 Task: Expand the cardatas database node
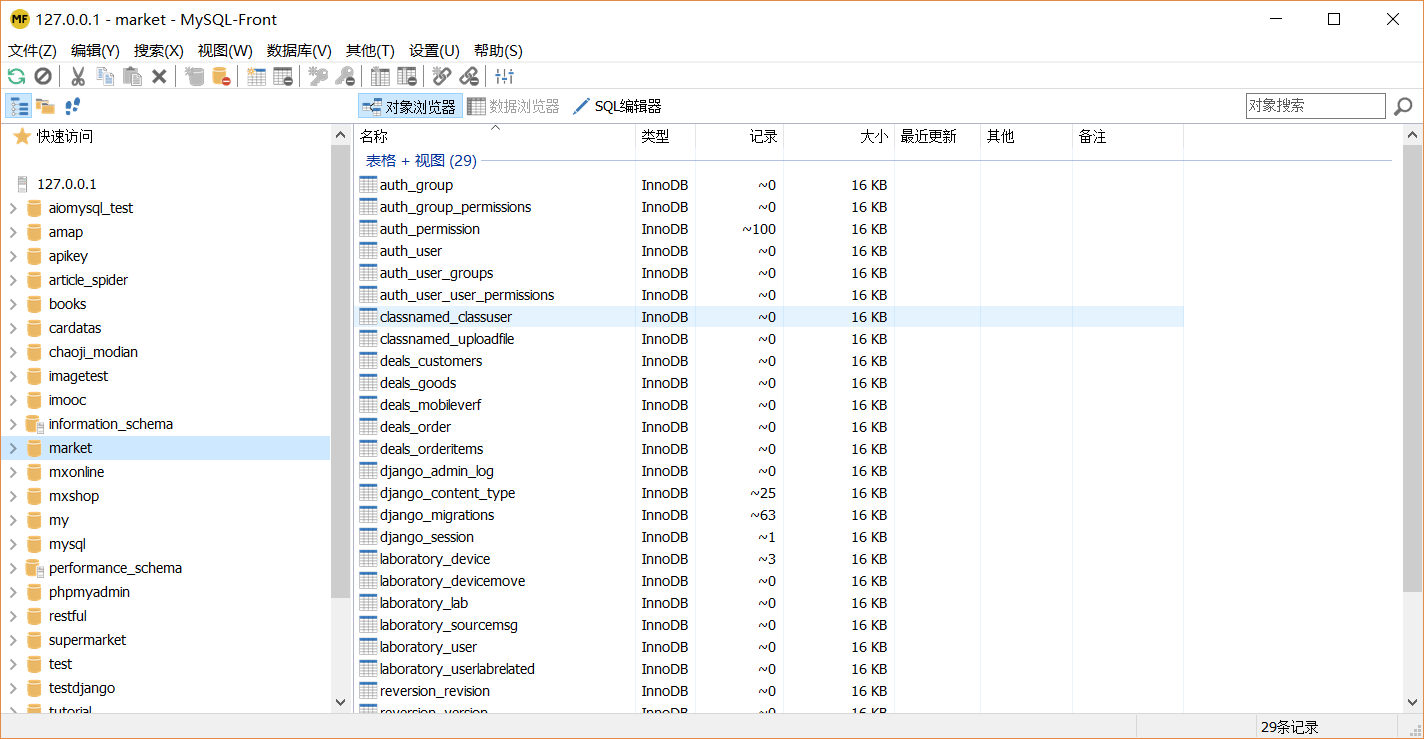point(13,328)
